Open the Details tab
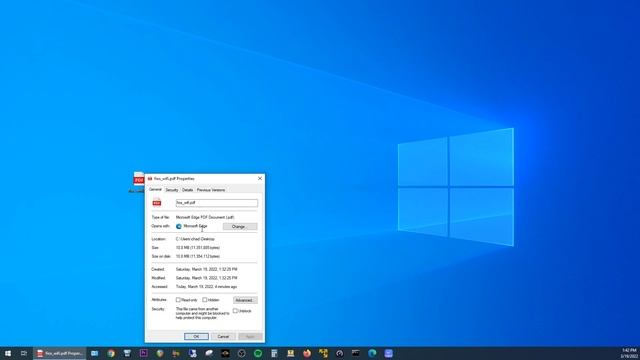640x360 pixels. tap(187, 190)
